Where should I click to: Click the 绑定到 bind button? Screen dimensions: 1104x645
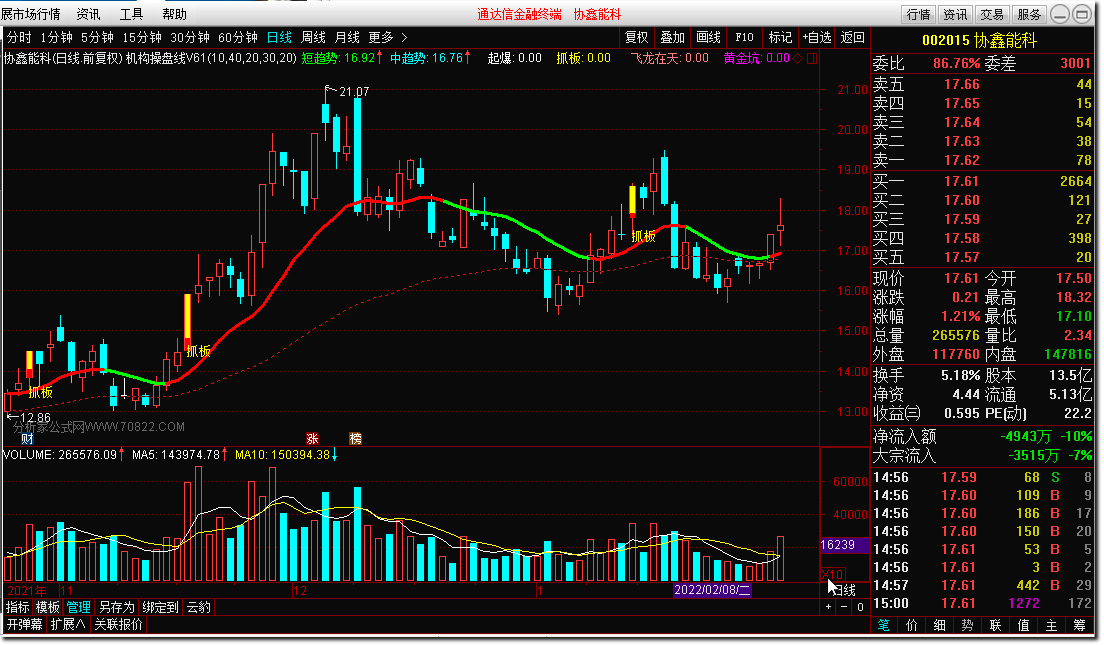[x=161, y=607]
